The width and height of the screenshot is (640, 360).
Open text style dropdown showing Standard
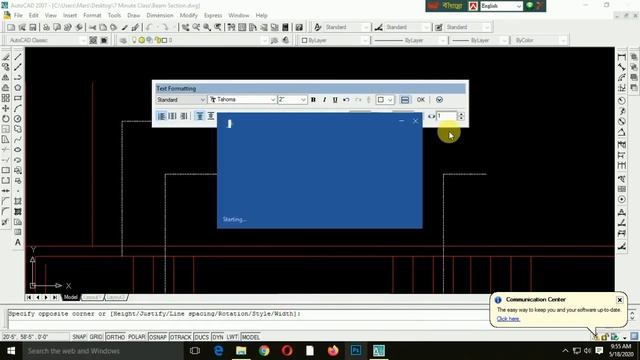pyautogui.click(x=181, y=100)
